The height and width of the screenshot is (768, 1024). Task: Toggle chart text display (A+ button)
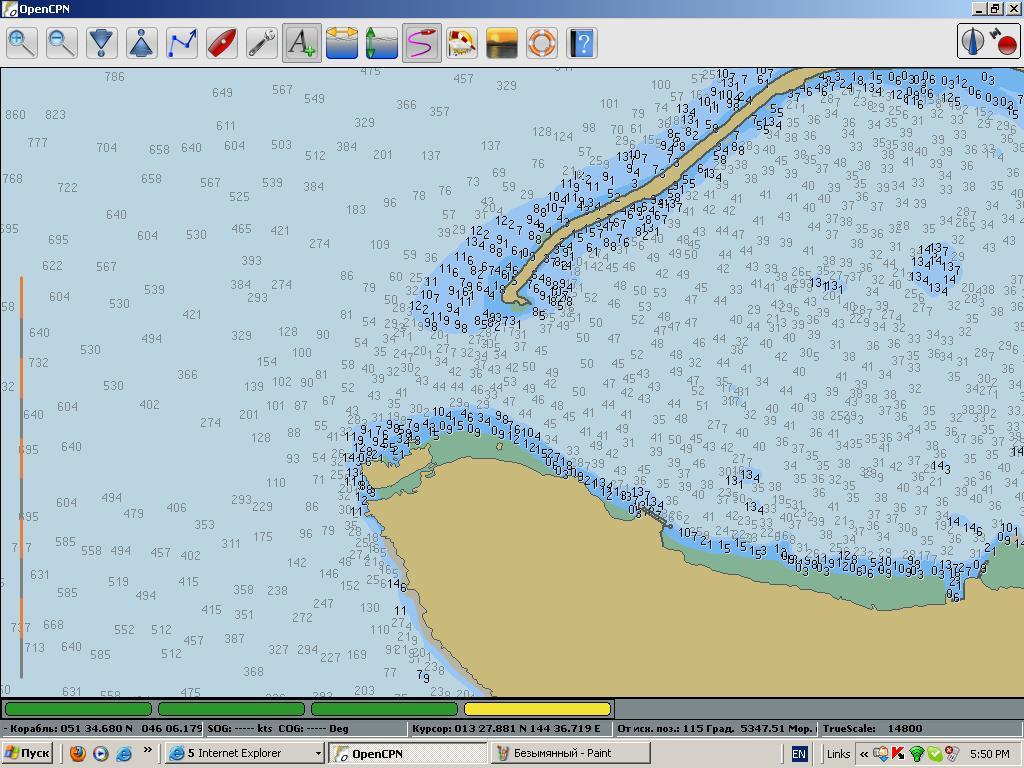click(x=302, y=43)
